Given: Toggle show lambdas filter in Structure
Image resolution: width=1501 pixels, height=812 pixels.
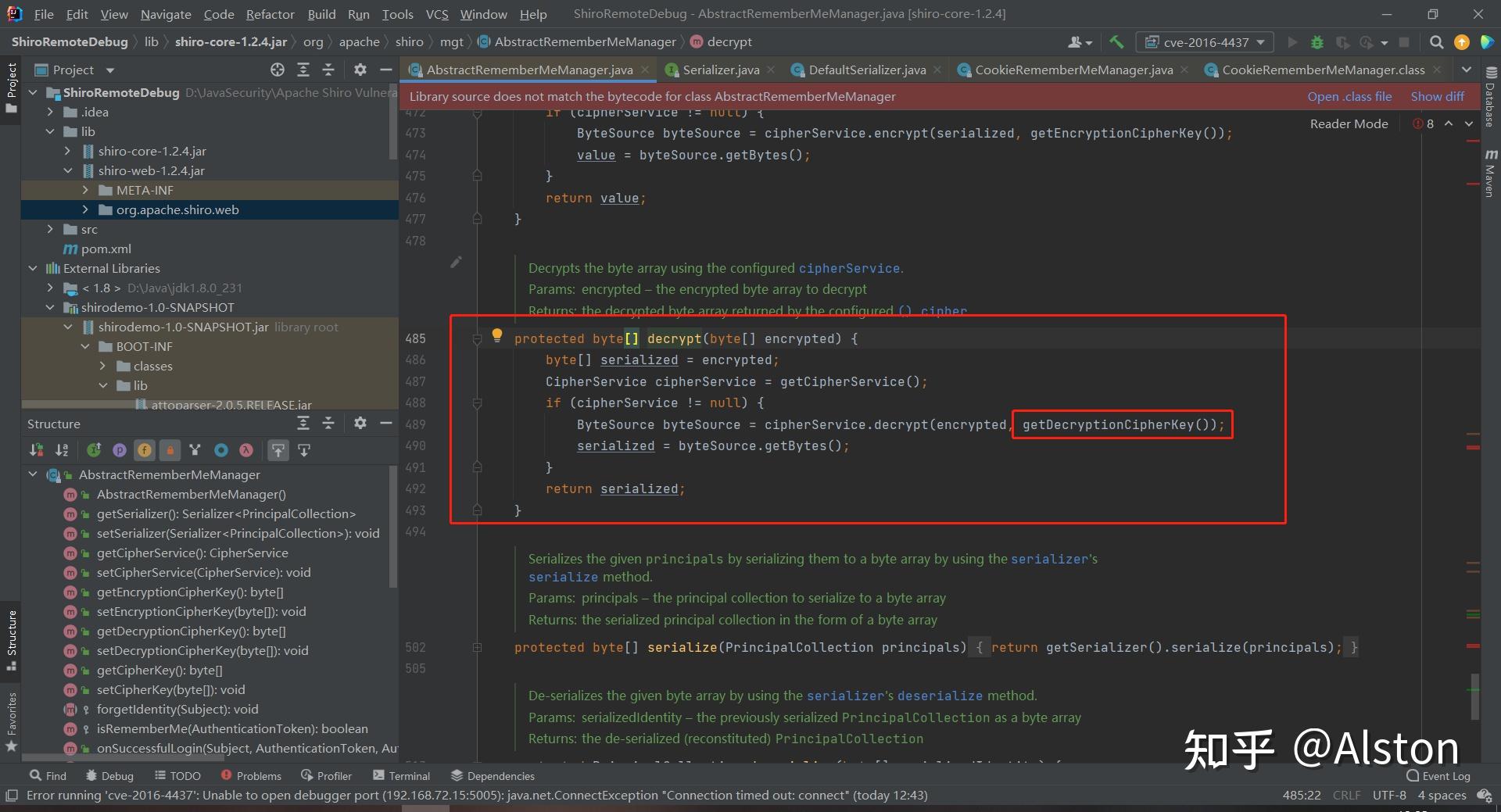Looking at the screenshot, I should pos(246,450).
